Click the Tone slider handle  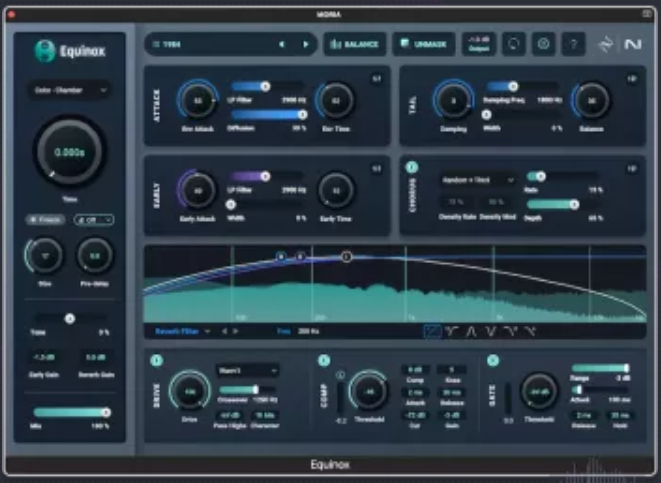70,319
